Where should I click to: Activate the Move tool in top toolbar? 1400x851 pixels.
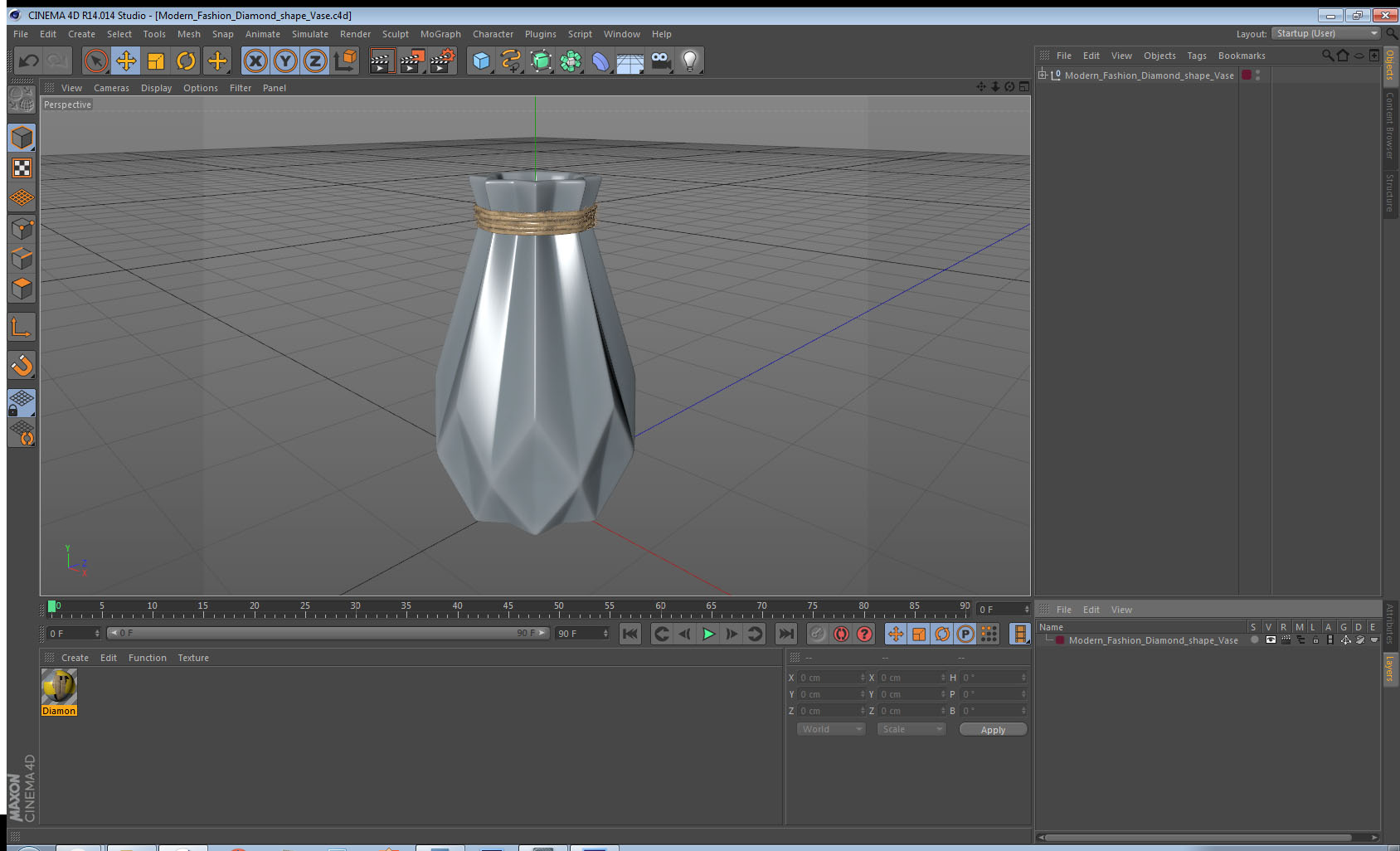pyautogui.click(x=126, y=61)
